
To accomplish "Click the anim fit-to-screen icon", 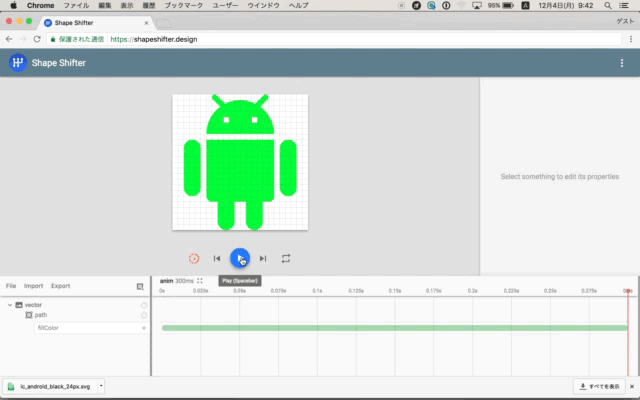I will [x=200, y=281].
